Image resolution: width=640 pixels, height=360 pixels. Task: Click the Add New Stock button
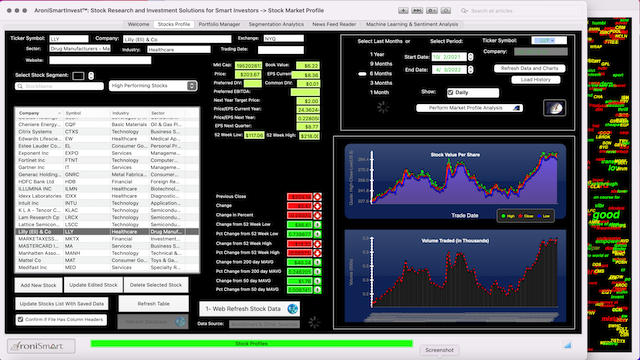point(38,285)
